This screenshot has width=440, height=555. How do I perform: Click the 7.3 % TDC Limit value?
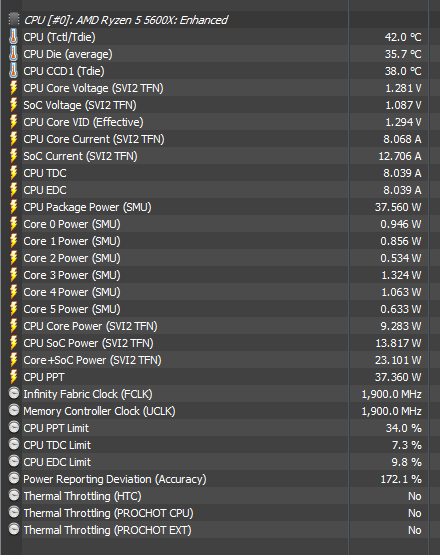pos(407,445)
